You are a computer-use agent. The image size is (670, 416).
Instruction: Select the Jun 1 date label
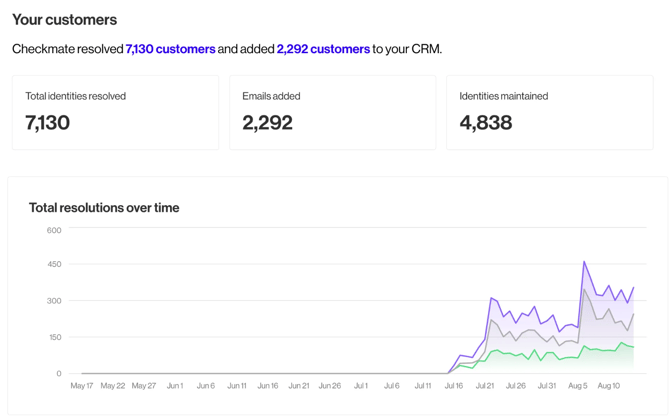click(175, 386)
